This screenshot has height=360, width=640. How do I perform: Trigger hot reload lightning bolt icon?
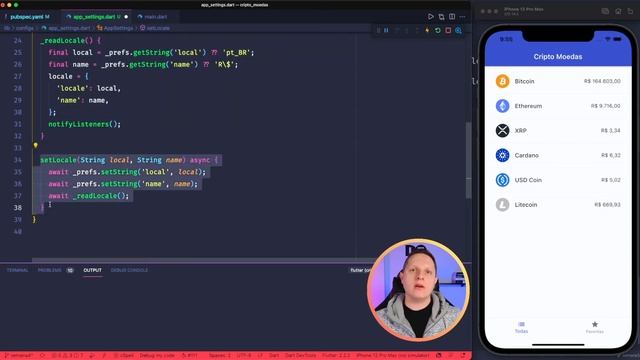[427, 31]
